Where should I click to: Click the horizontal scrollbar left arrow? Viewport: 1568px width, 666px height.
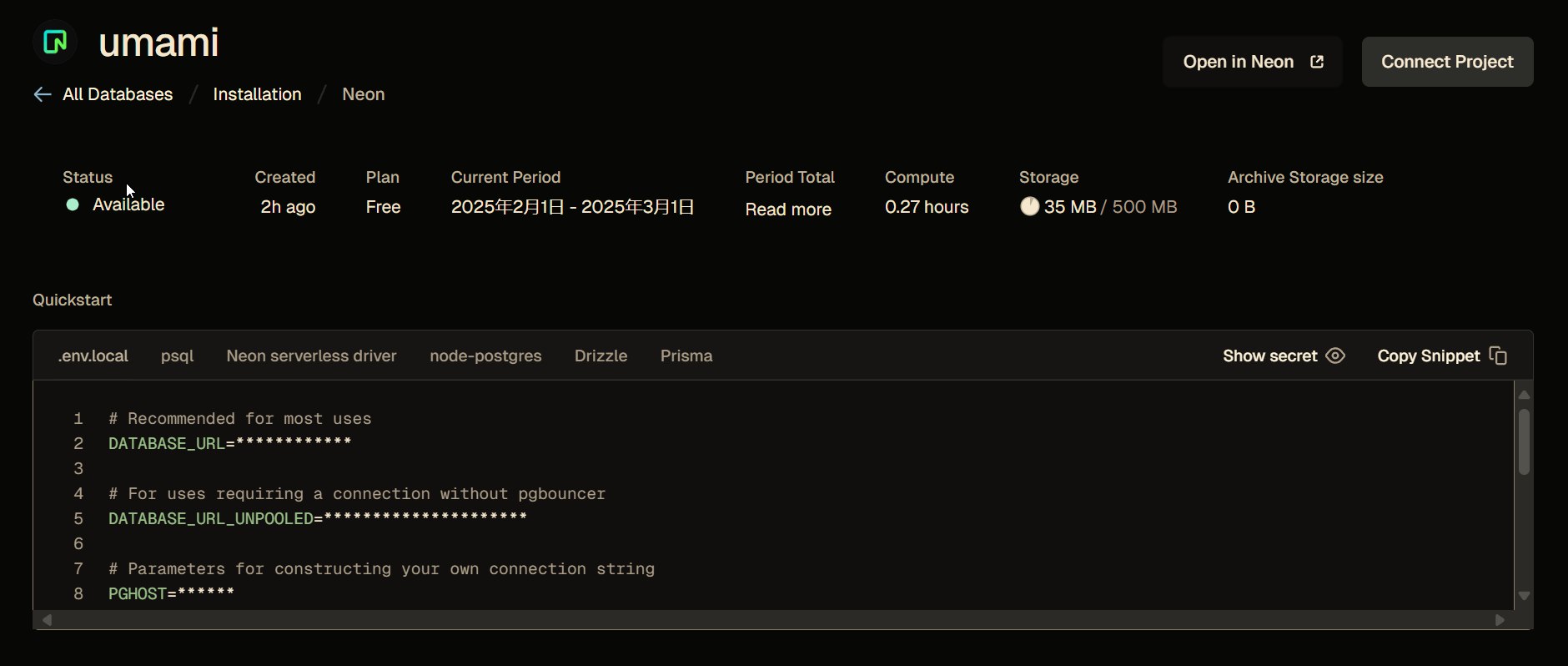pyautogui.click(x=48, y=620)
